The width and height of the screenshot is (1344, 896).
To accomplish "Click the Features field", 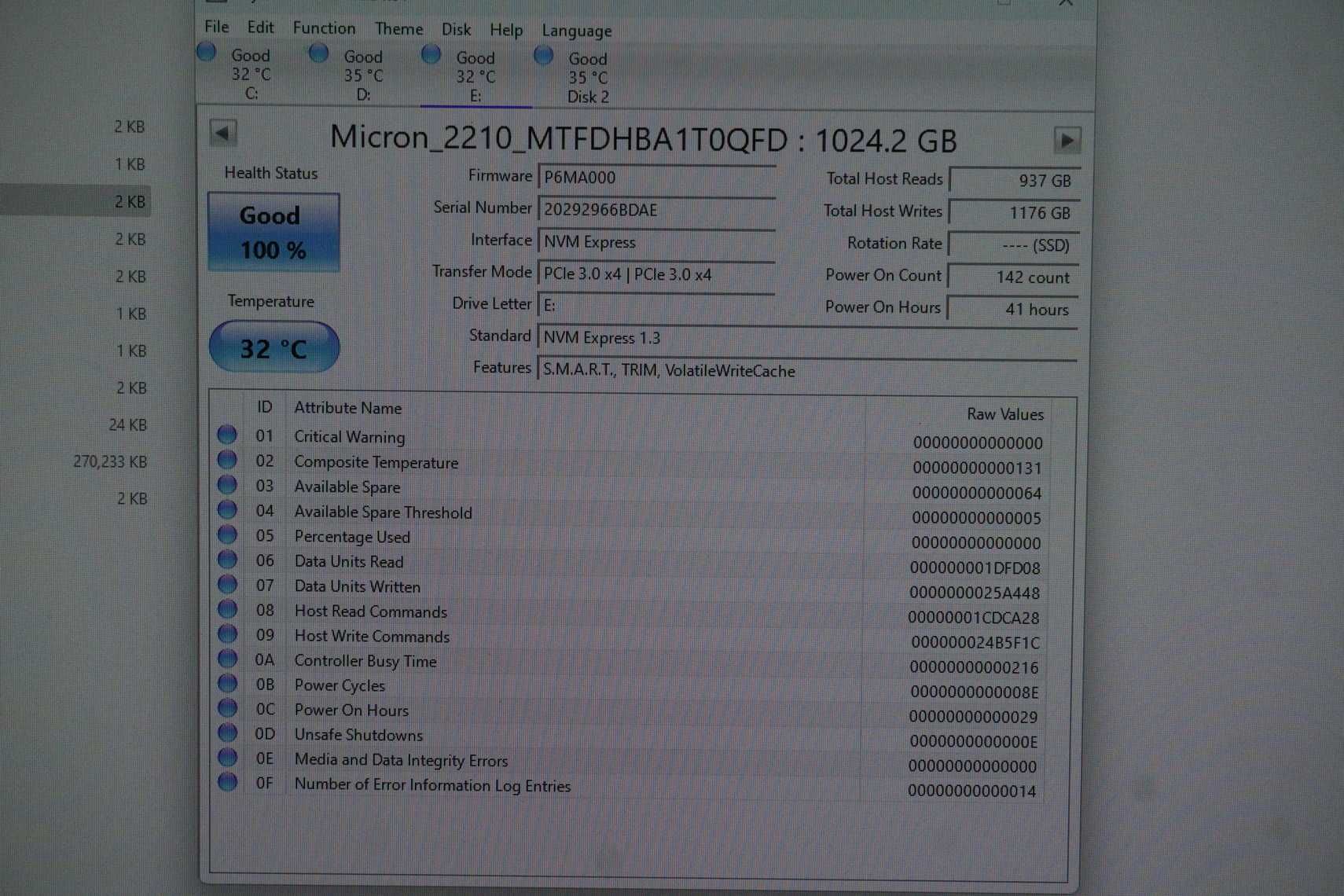I will pyautogui.click(x=807, y=370).
